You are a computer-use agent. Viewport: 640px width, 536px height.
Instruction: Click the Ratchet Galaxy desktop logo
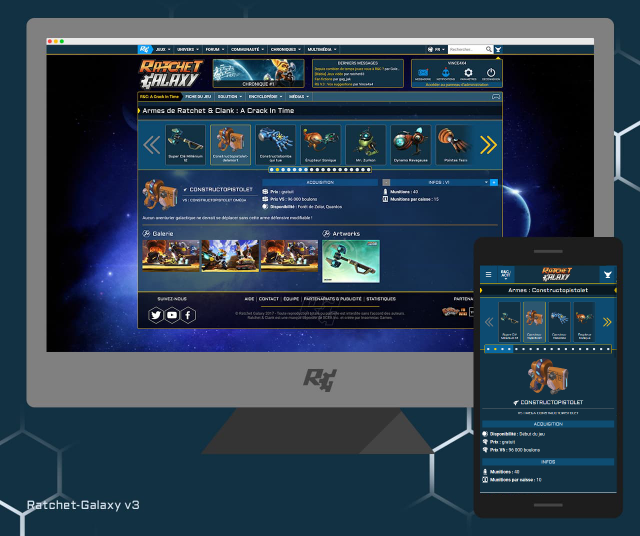click(171, 73)
